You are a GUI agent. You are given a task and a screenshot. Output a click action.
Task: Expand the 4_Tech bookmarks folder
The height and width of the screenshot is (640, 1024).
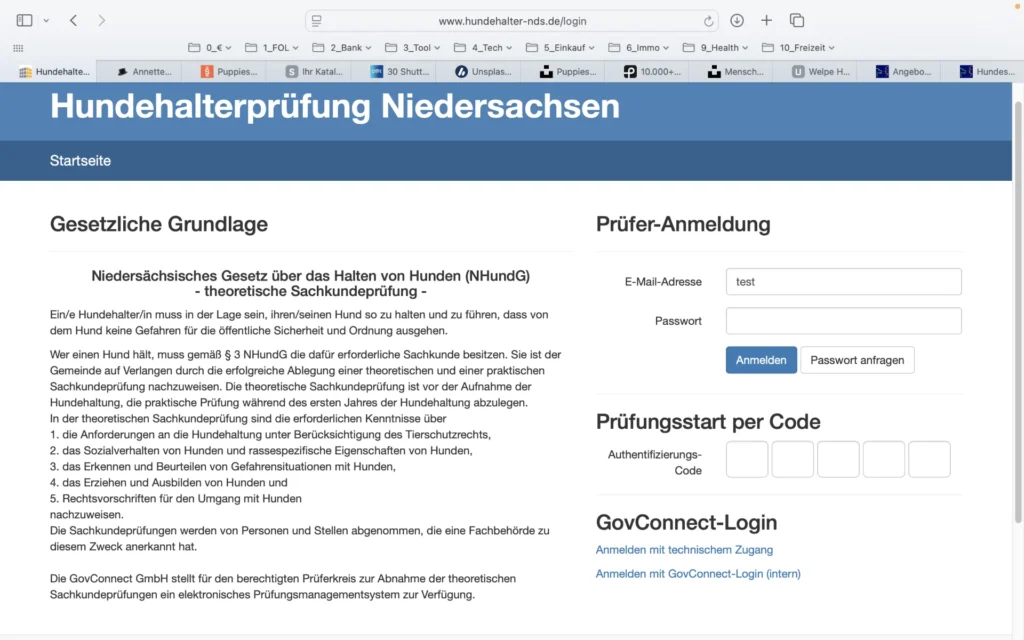pyautogui.click(x=483, y=48)
